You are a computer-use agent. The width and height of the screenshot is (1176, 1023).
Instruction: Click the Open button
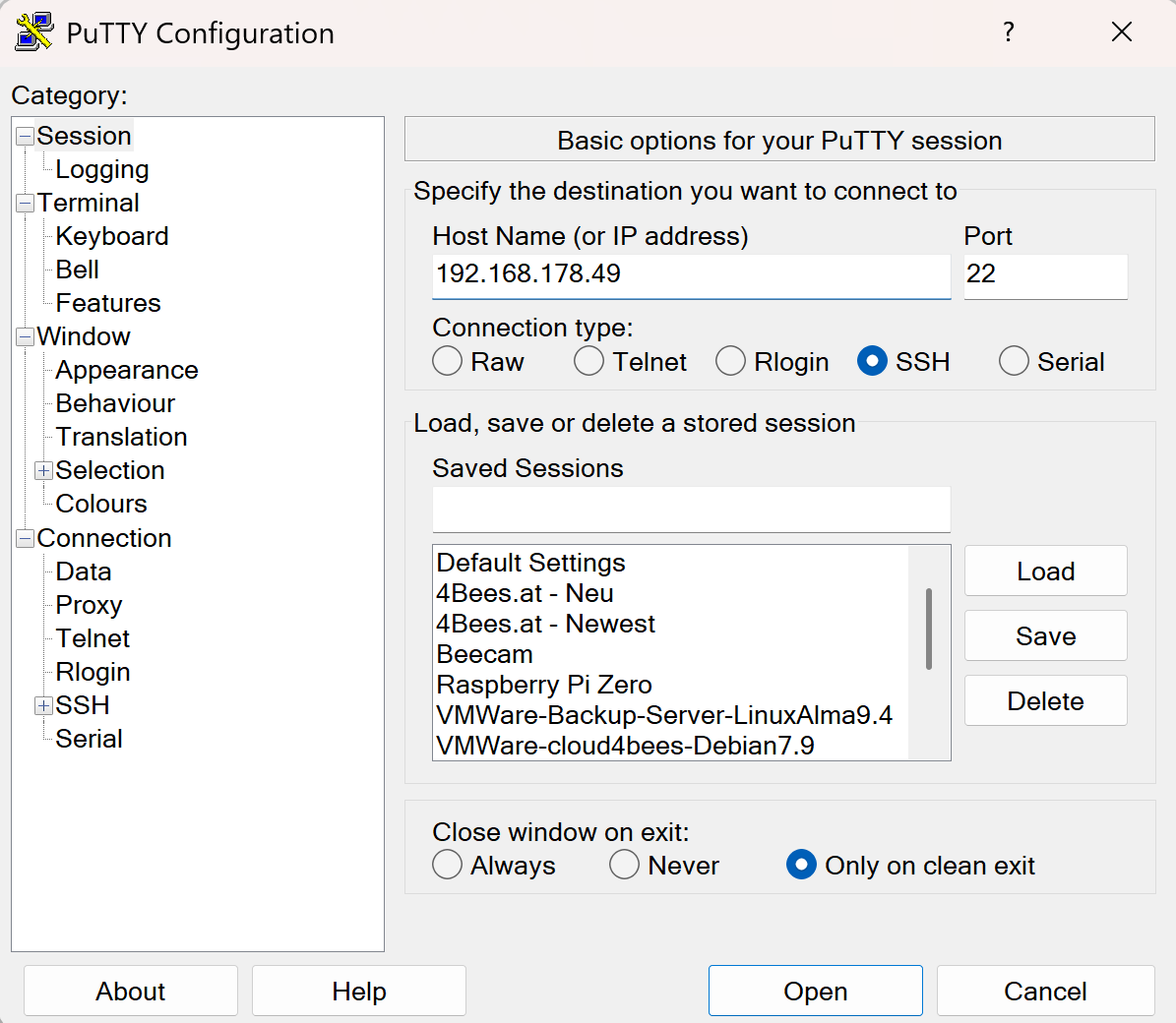tap(815, 991)
